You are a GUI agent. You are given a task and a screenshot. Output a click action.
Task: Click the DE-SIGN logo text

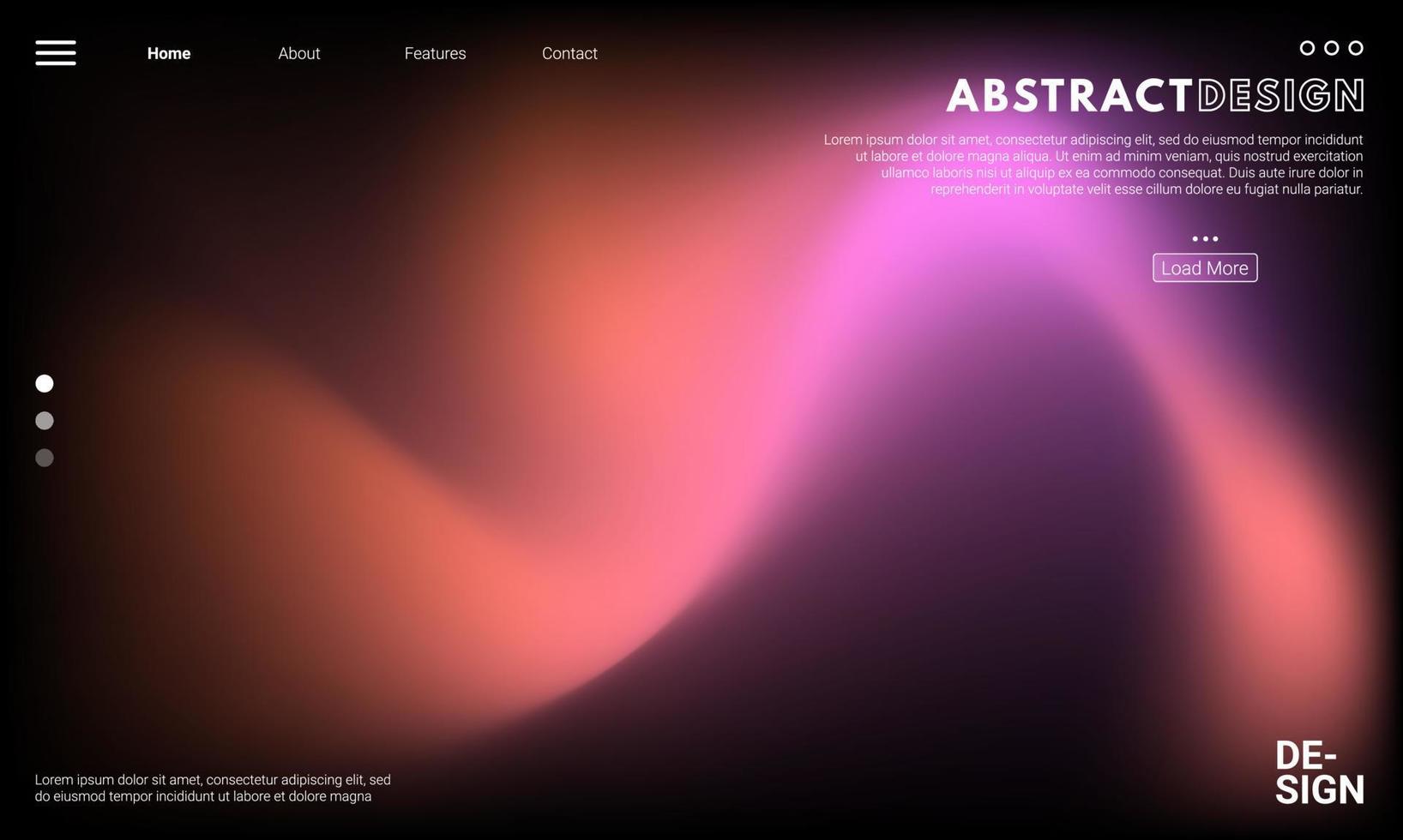coord(1319,772)
